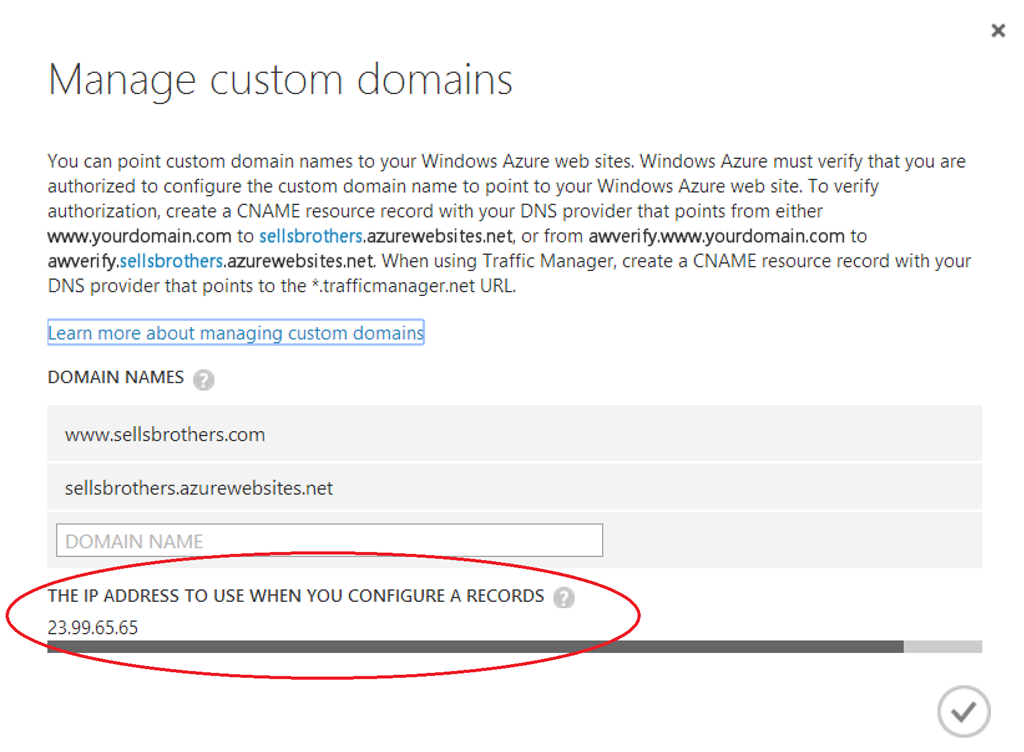This screenshot has width=1024, height=752.
Task: Click THE IP ADDRESS TO USE label
Action: [296, 596]
